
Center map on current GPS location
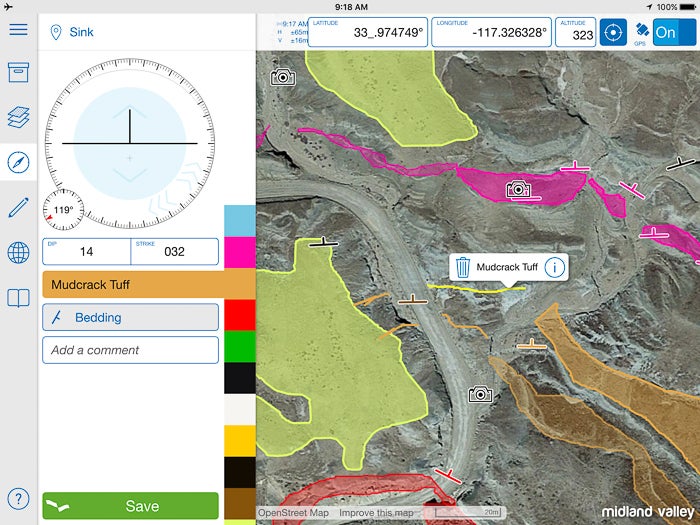pyautogui.click(x=613, y=32)
